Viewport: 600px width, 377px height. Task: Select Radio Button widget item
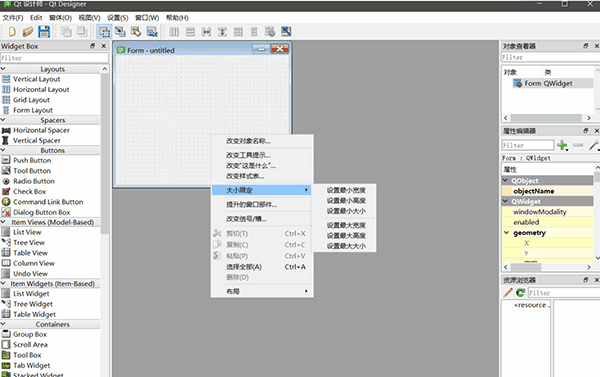click(x=34, y=181)
